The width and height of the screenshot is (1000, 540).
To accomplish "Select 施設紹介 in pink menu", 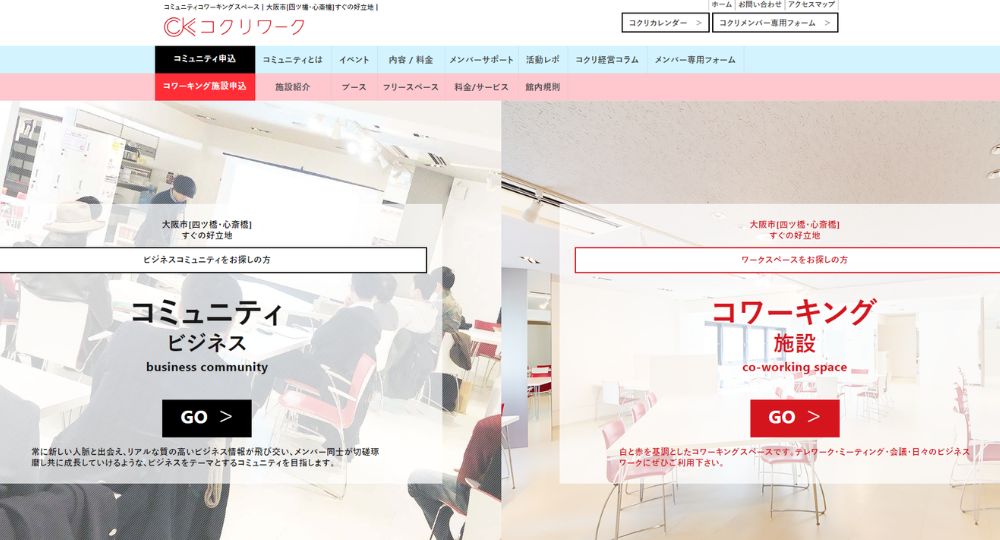I will (292, 87).
